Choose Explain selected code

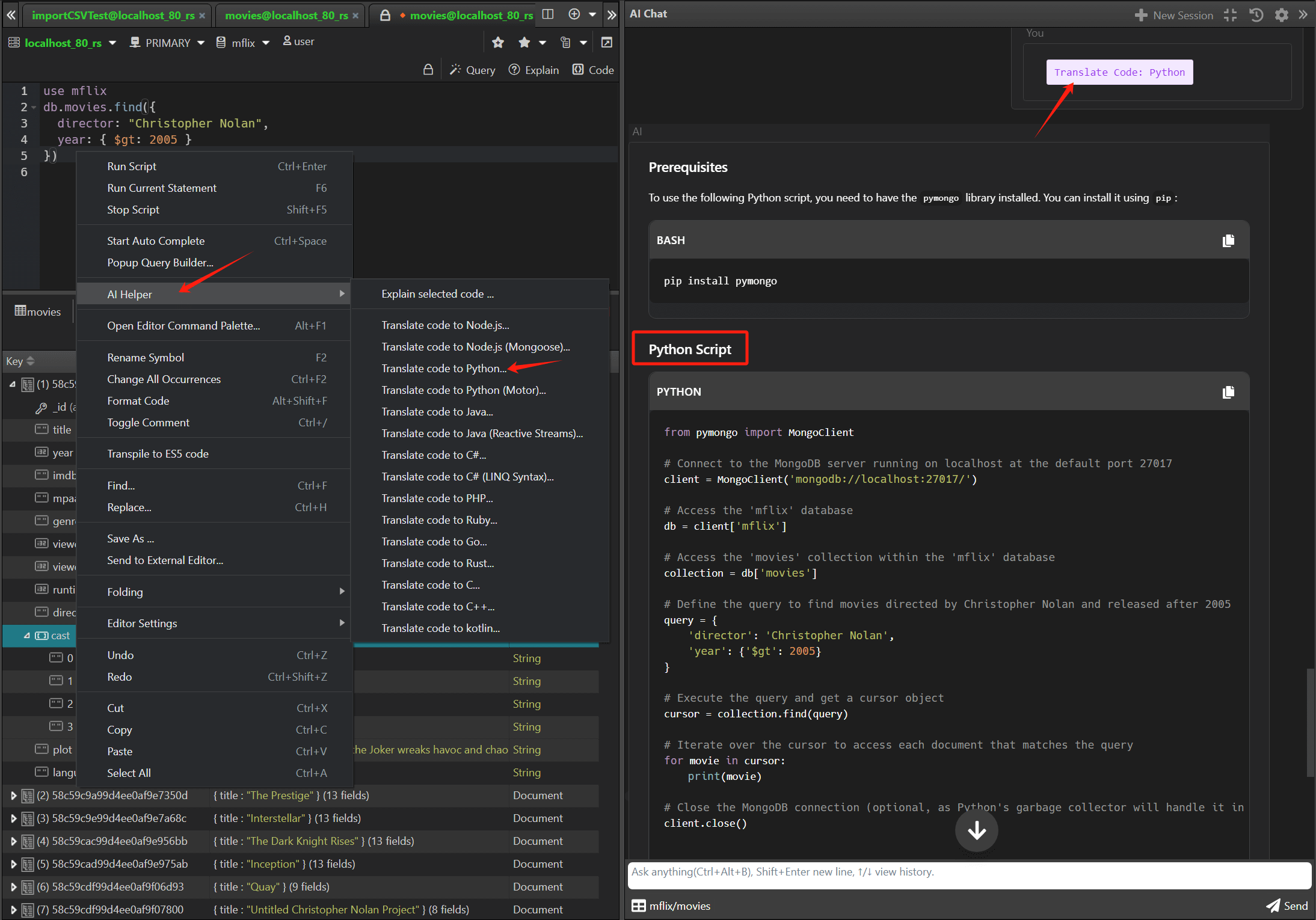[x=480, y=294]
